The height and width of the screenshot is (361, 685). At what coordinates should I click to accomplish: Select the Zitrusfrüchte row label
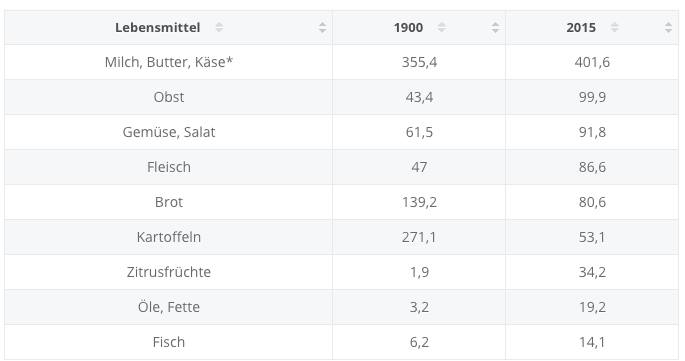(169, 272)
